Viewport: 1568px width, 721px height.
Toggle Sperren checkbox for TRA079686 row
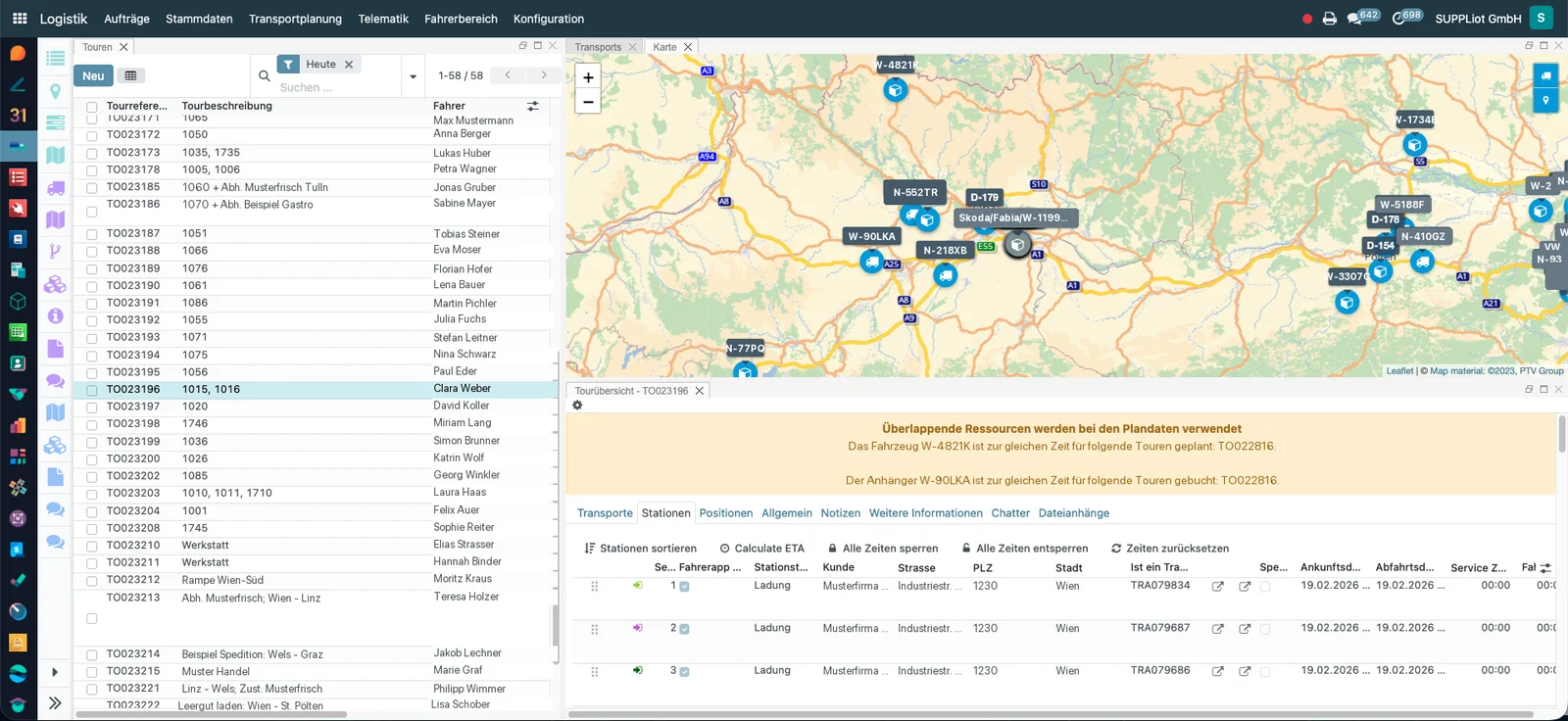1264,672
